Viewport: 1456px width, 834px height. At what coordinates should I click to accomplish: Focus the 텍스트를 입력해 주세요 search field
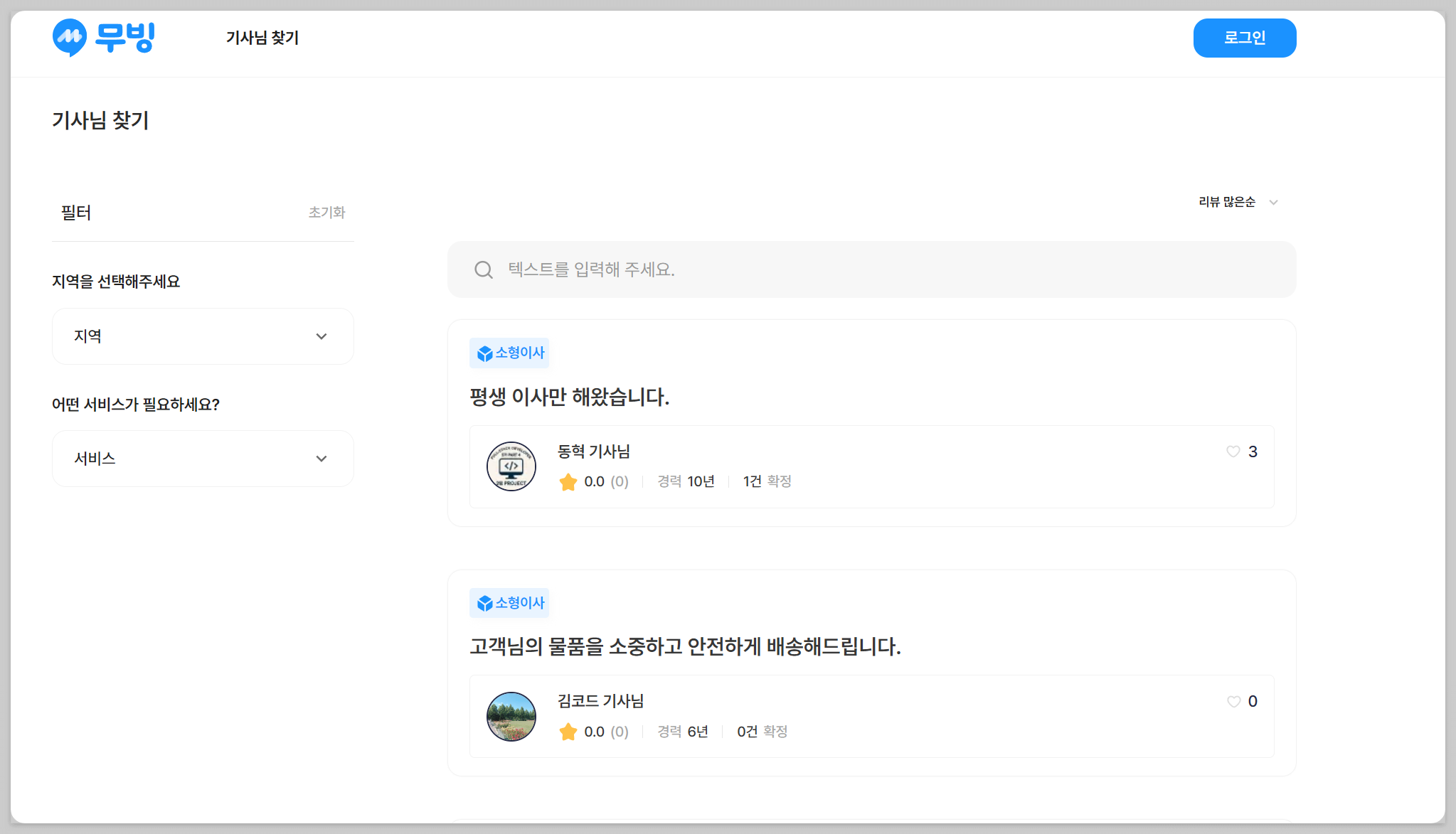[882, 269]
